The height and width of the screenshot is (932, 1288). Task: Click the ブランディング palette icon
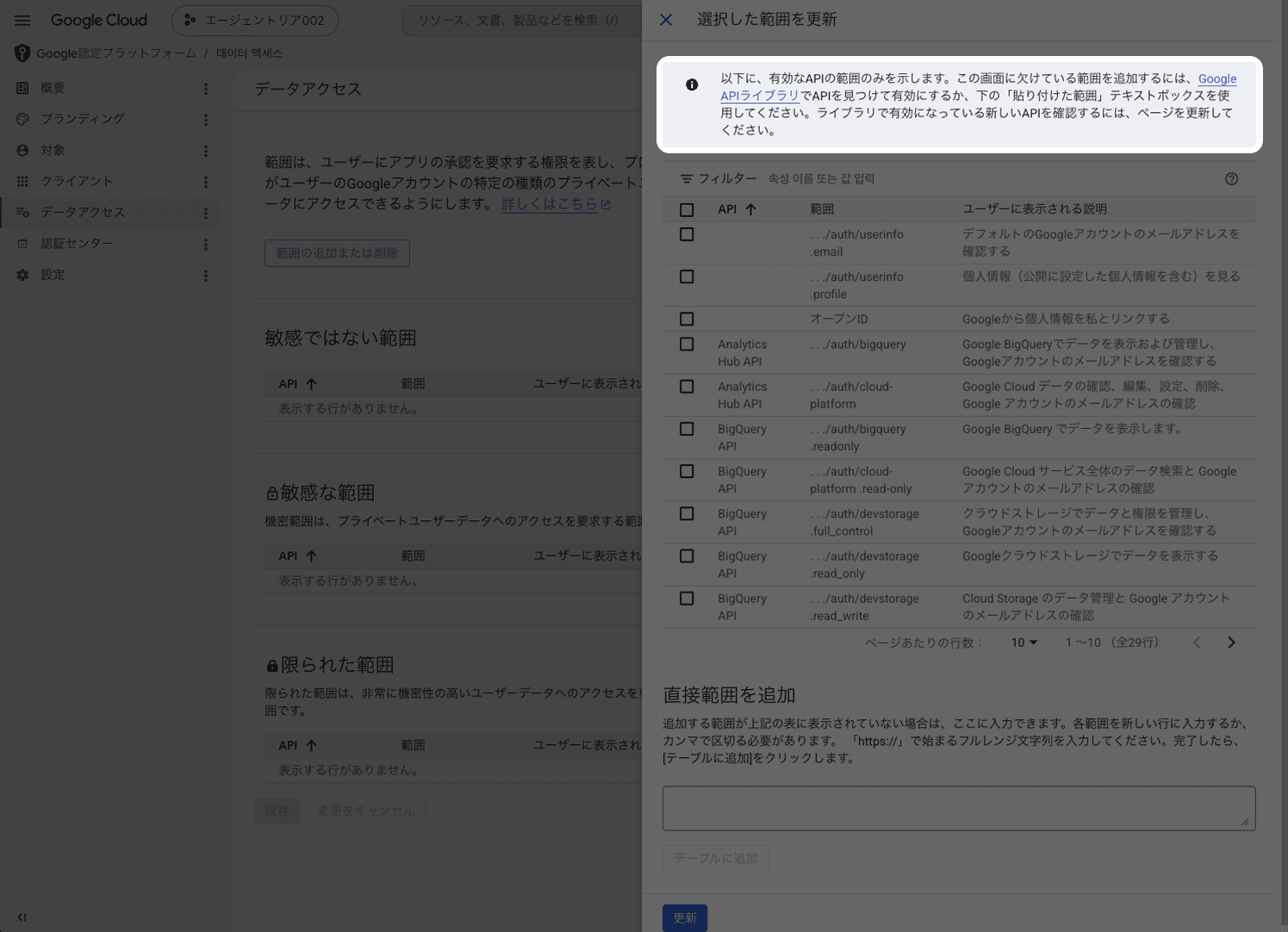(22, 119)
